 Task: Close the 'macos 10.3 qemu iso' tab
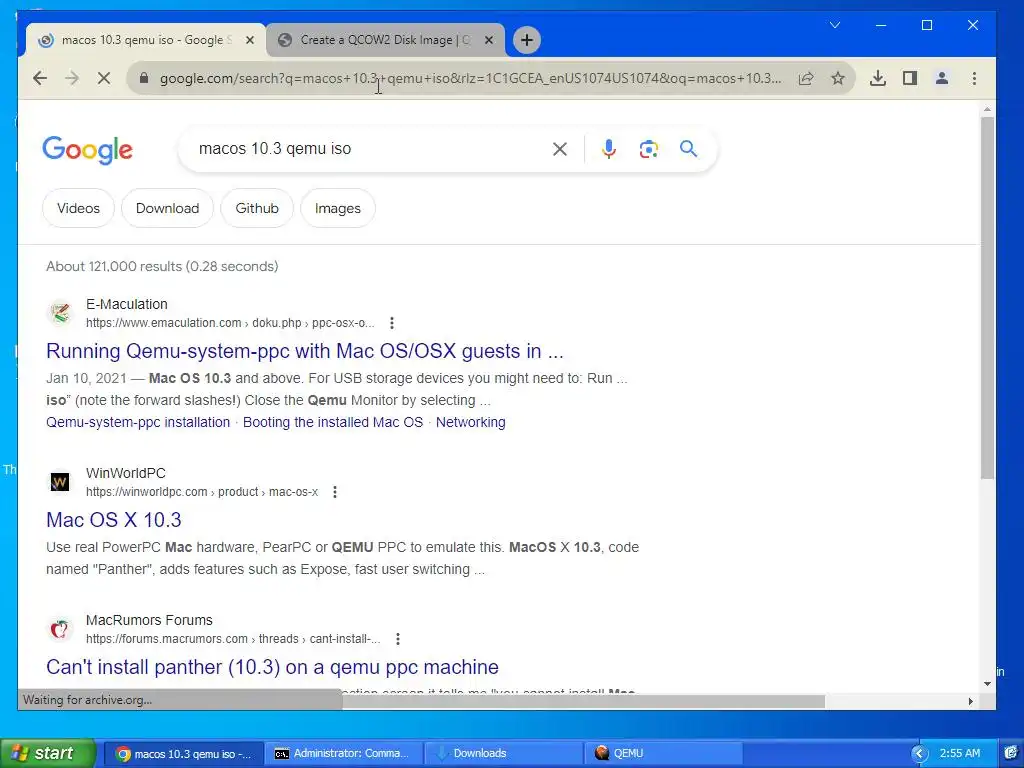click(x=249, y=40)
